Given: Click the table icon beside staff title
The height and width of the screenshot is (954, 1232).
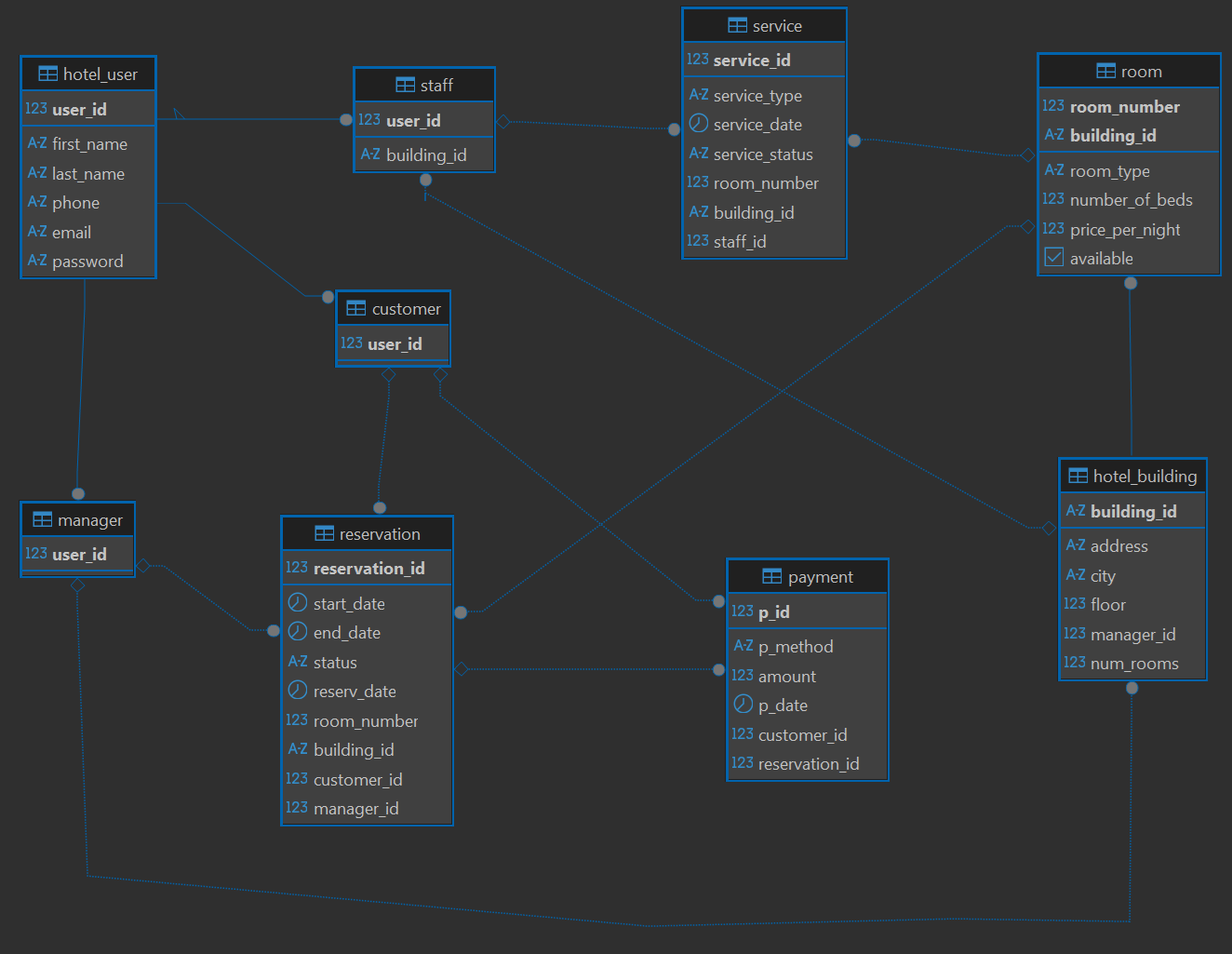Looking at the screenshot, I should click(405, 85).
